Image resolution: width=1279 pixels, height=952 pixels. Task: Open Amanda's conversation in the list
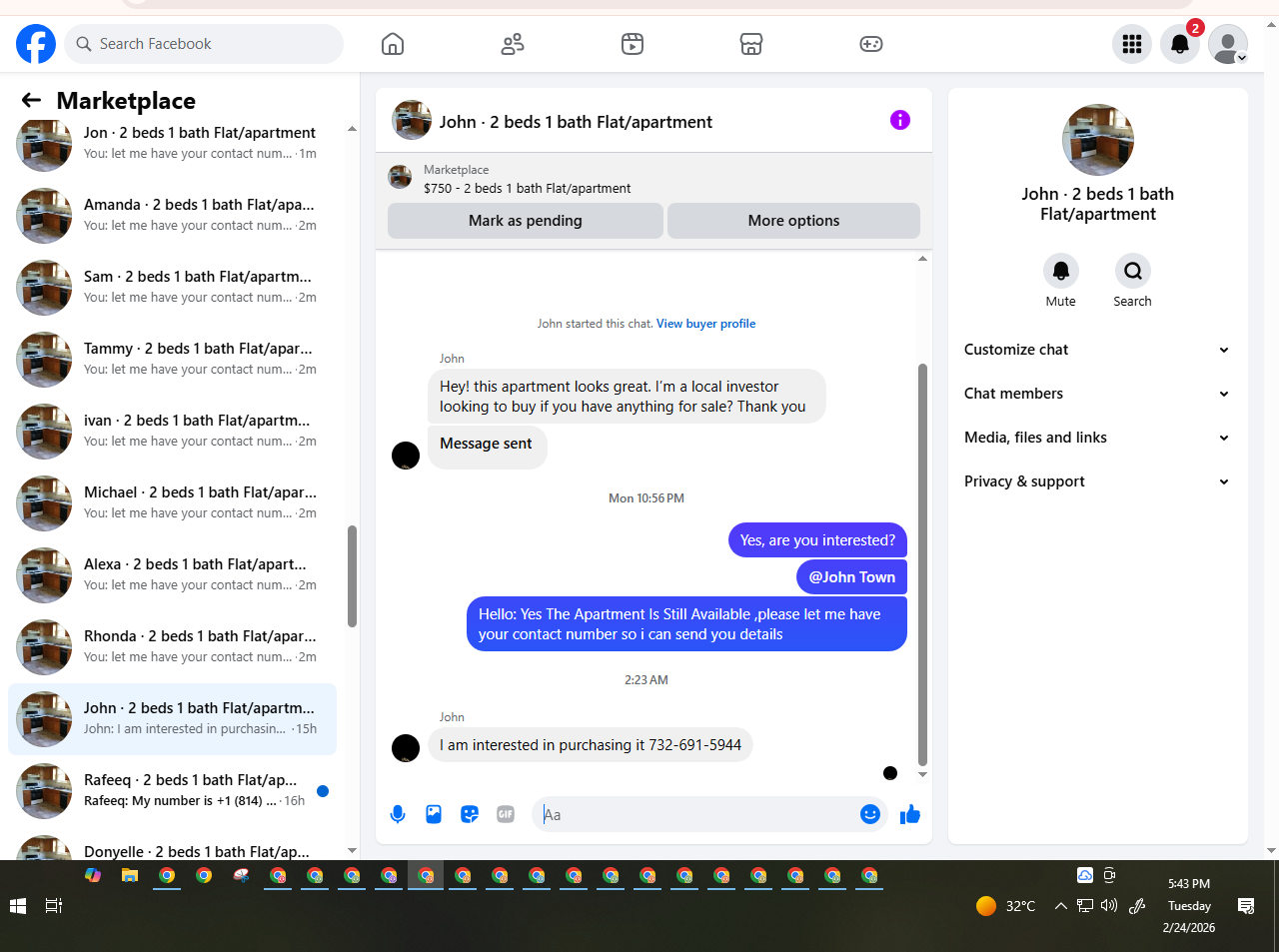point(172,216)
